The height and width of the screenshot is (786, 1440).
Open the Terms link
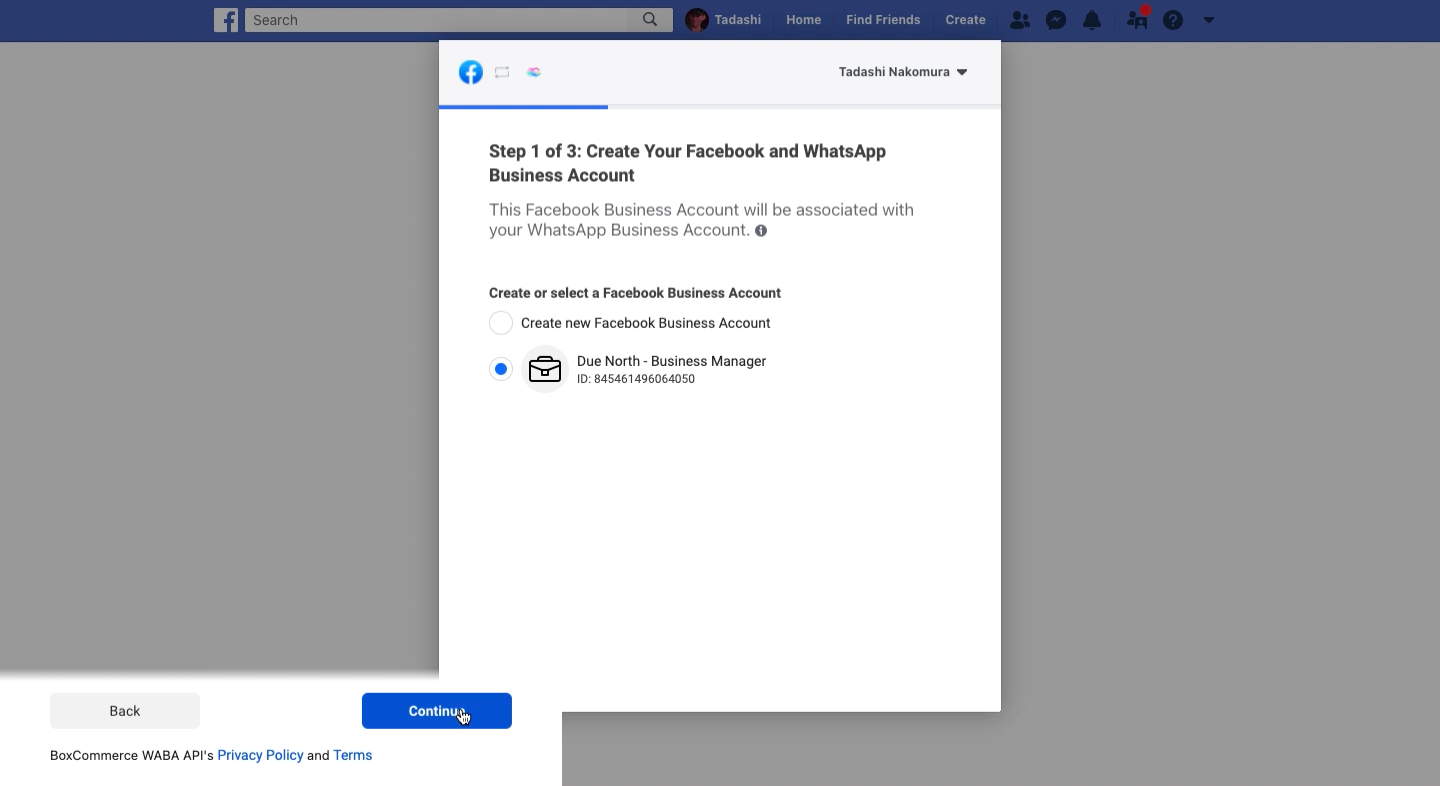pos(353,755)
